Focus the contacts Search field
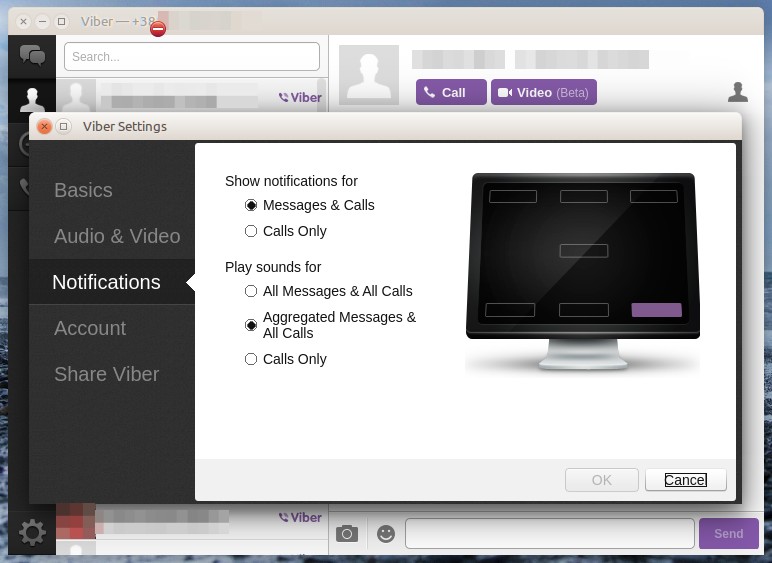Image resolution: width=772 pixels, height=563 pixels. click(192, 57)
